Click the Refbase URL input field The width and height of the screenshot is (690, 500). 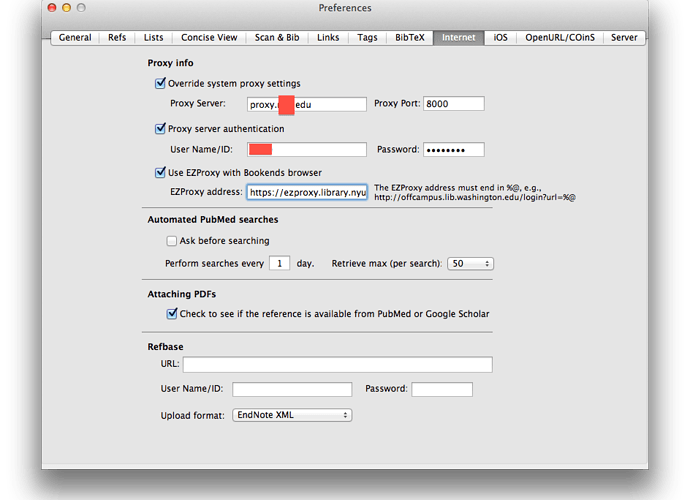click(x=337, y=364)
